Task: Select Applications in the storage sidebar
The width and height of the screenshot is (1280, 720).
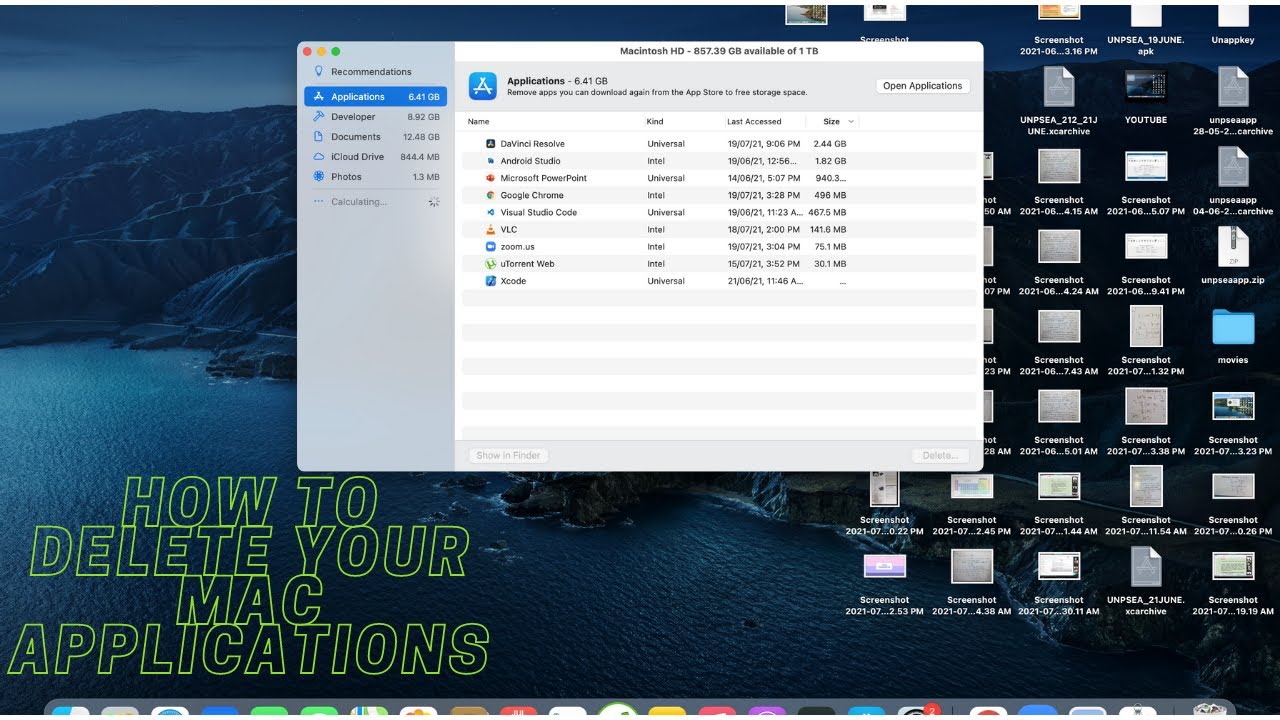Action: point(376,97)
